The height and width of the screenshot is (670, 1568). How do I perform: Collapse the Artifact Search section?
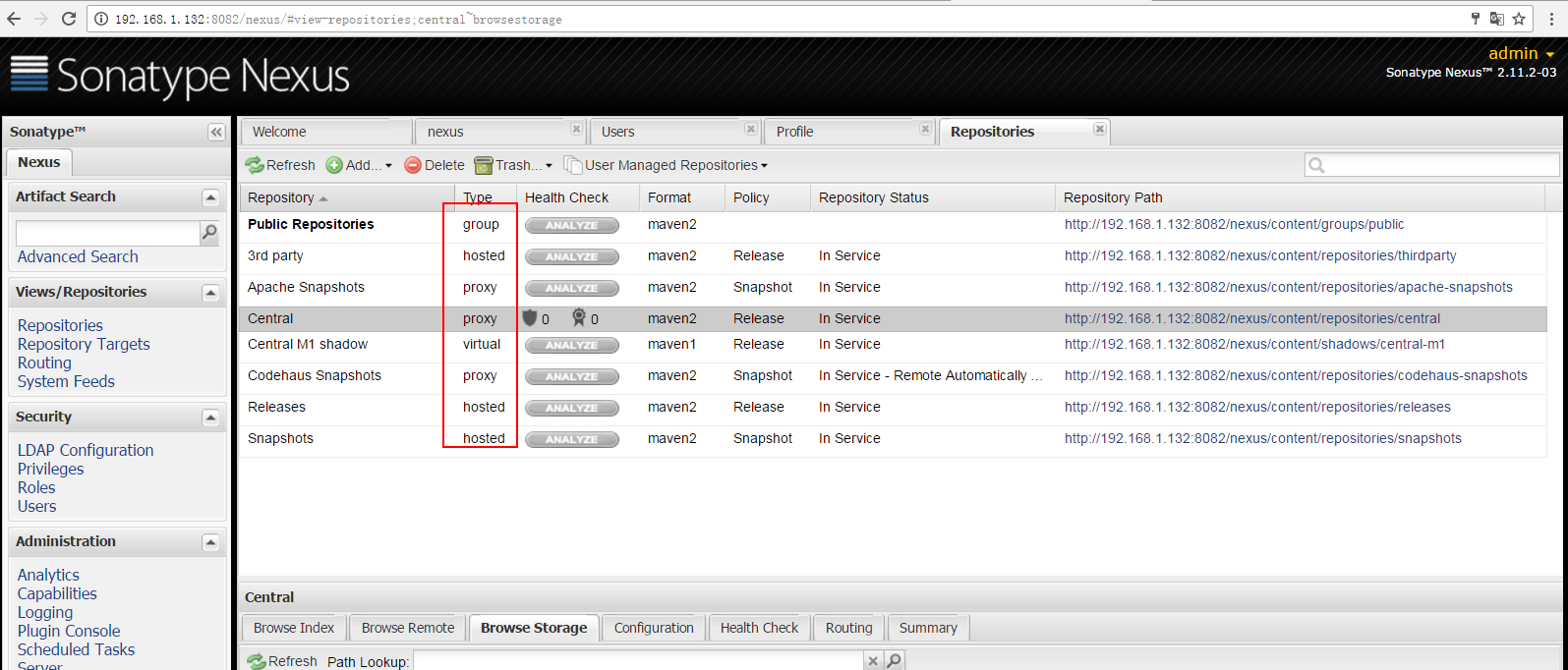[210, 197]
